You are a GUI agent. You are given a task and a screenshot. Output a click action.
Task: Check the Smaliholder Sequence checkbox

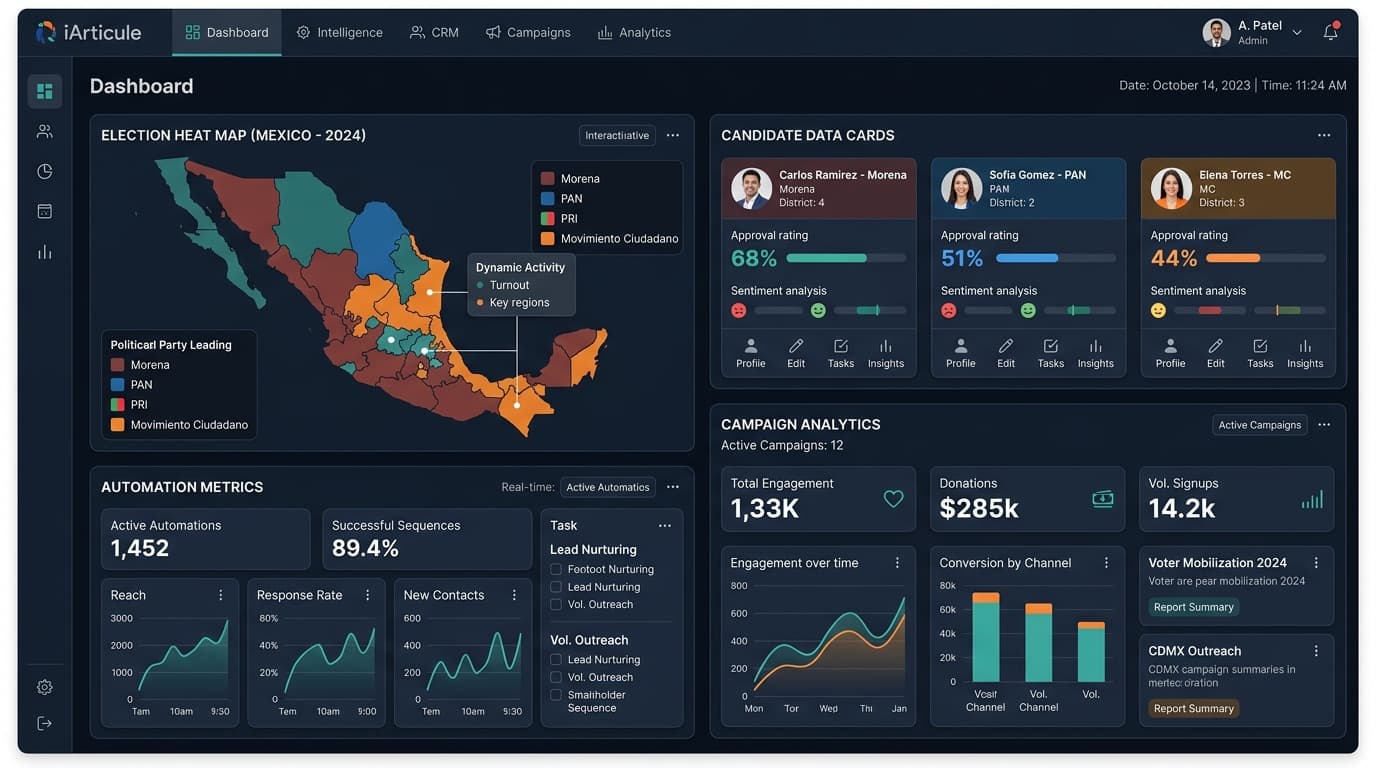point(556,695)
